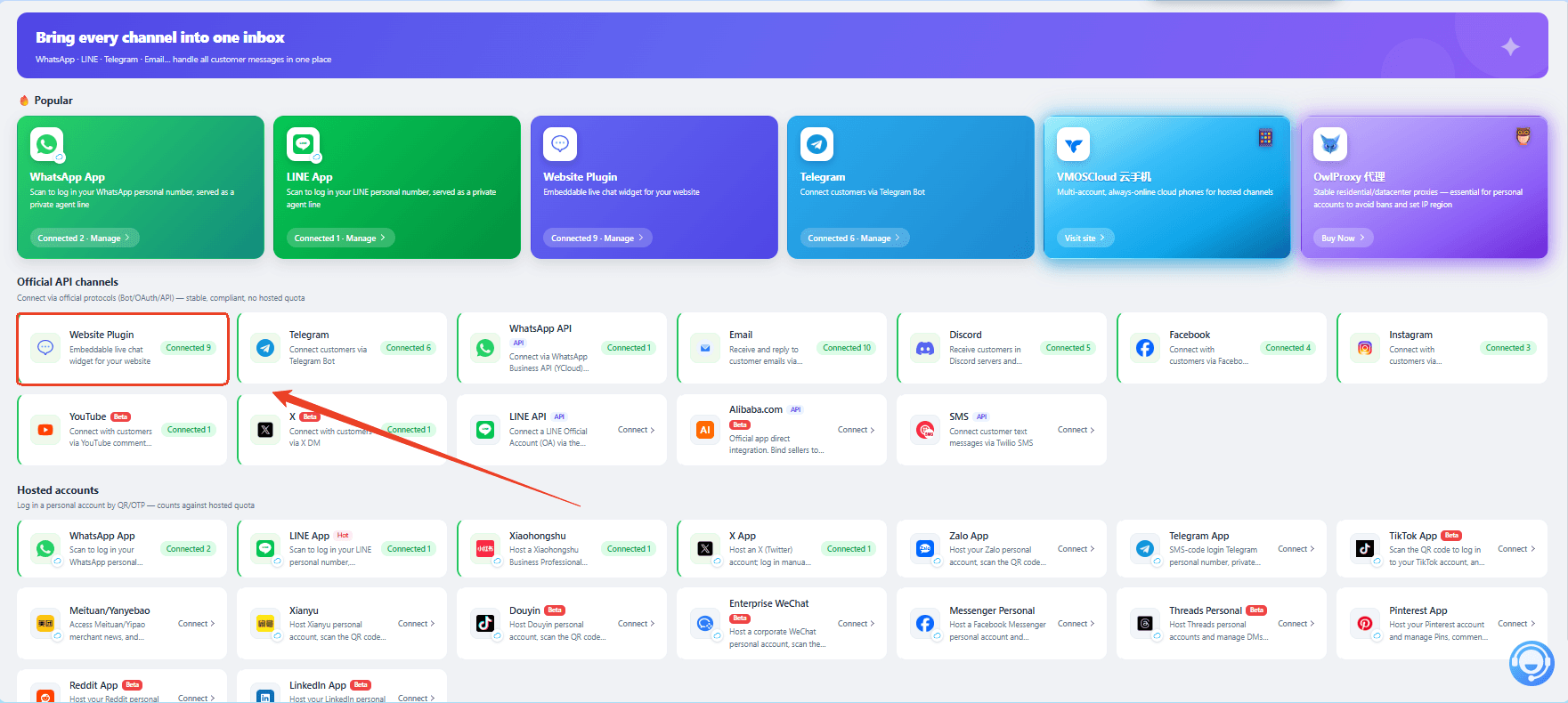Click the Discord logo icon
The height and width of the screenshot is (703, 1568).
pos(925,348)
